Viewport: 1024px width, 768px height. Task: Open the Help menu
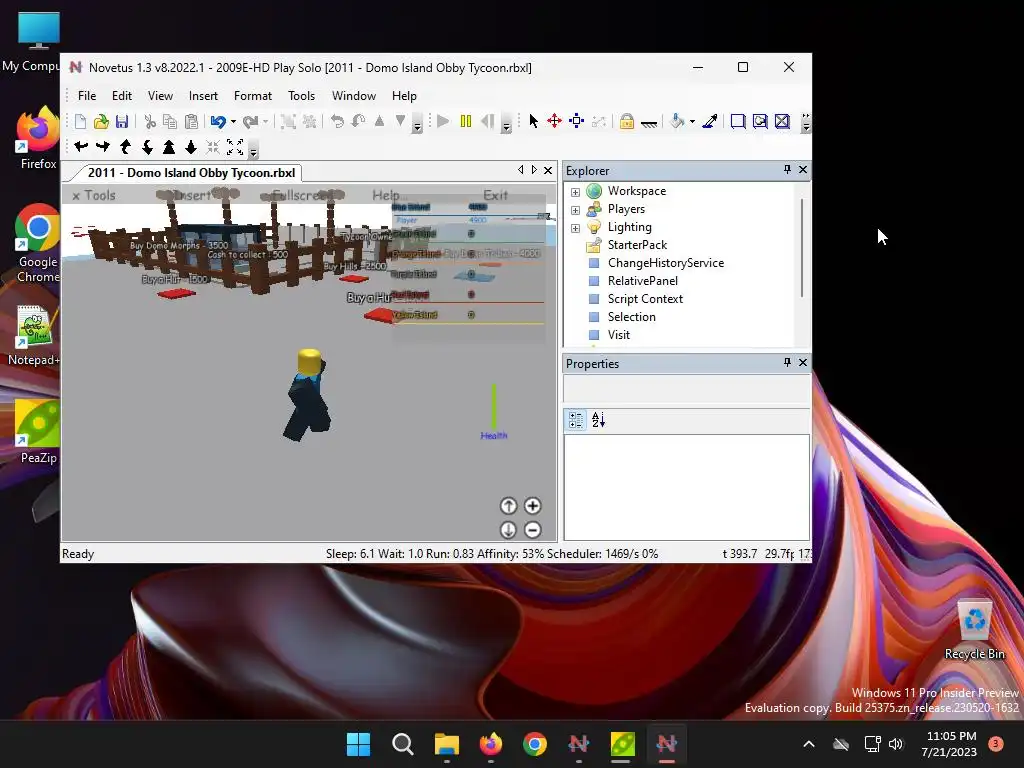[x=404, y=96]
